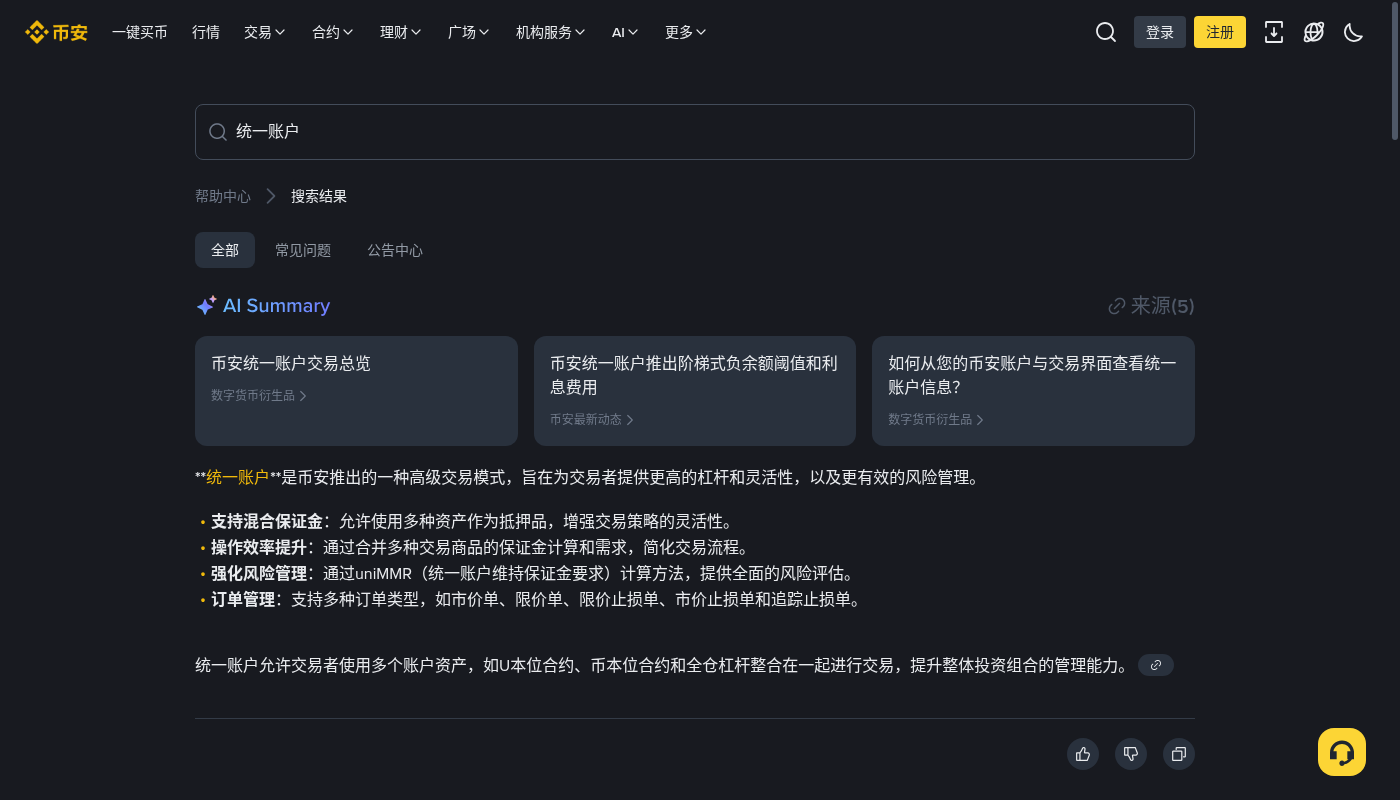The width and height of the screenshot is (1400, 800).
Task: Switch to the 公告中心 tab
Action: click(395, 250)
